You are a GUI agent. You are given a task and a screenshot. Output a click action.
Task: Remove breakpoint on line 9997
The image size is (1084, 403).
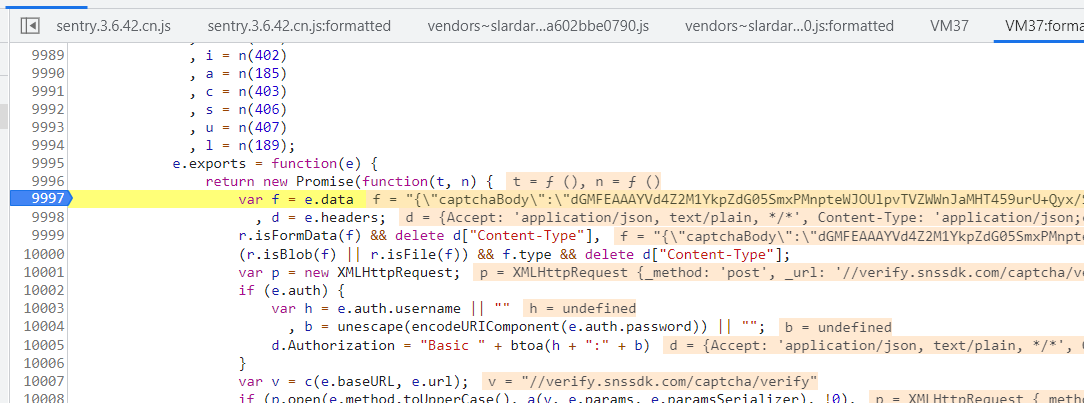point(40,199)
